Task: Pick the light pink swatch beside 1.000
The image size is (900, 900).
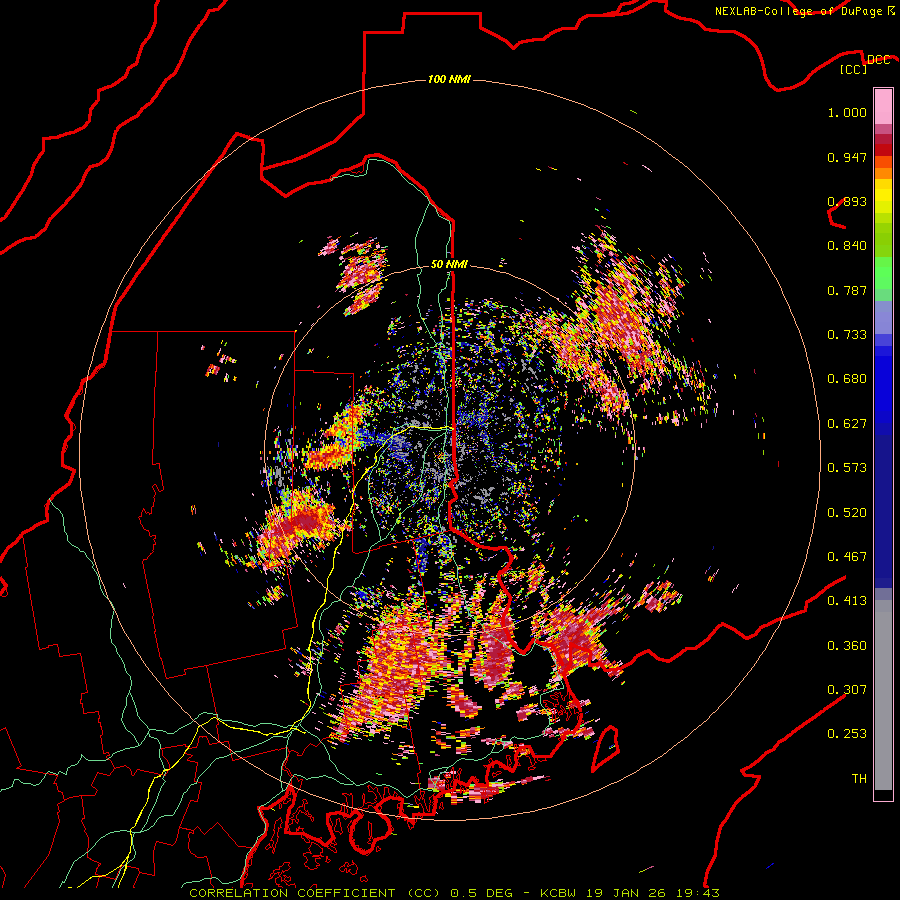Action: click(883, 107)
